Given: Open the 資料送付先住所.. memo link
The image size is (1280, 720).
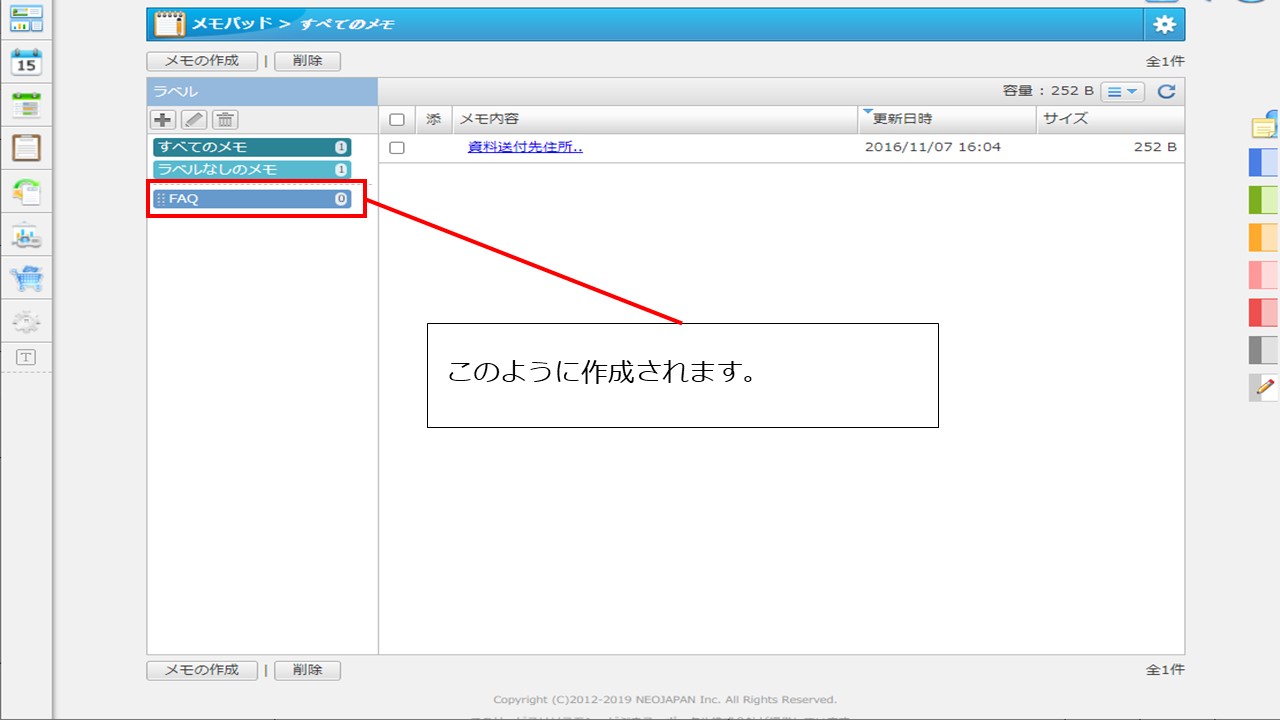Looking at the screenshot, I should tap(525, 147).
